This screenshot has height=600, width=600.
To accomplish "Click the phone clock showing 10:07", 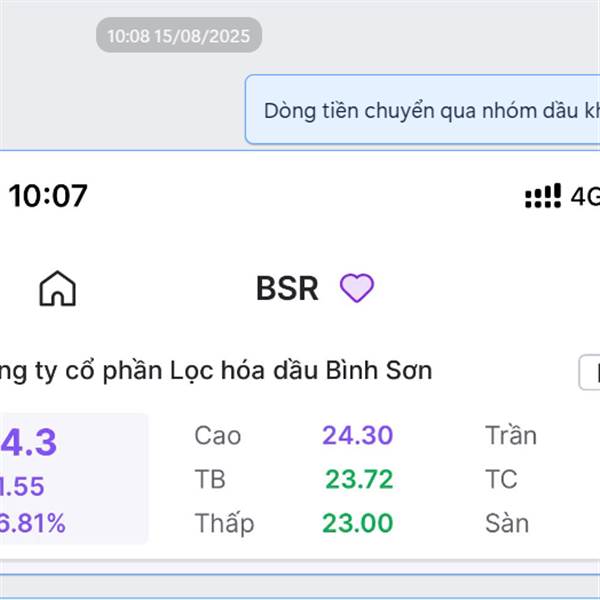I will point(48,196).
